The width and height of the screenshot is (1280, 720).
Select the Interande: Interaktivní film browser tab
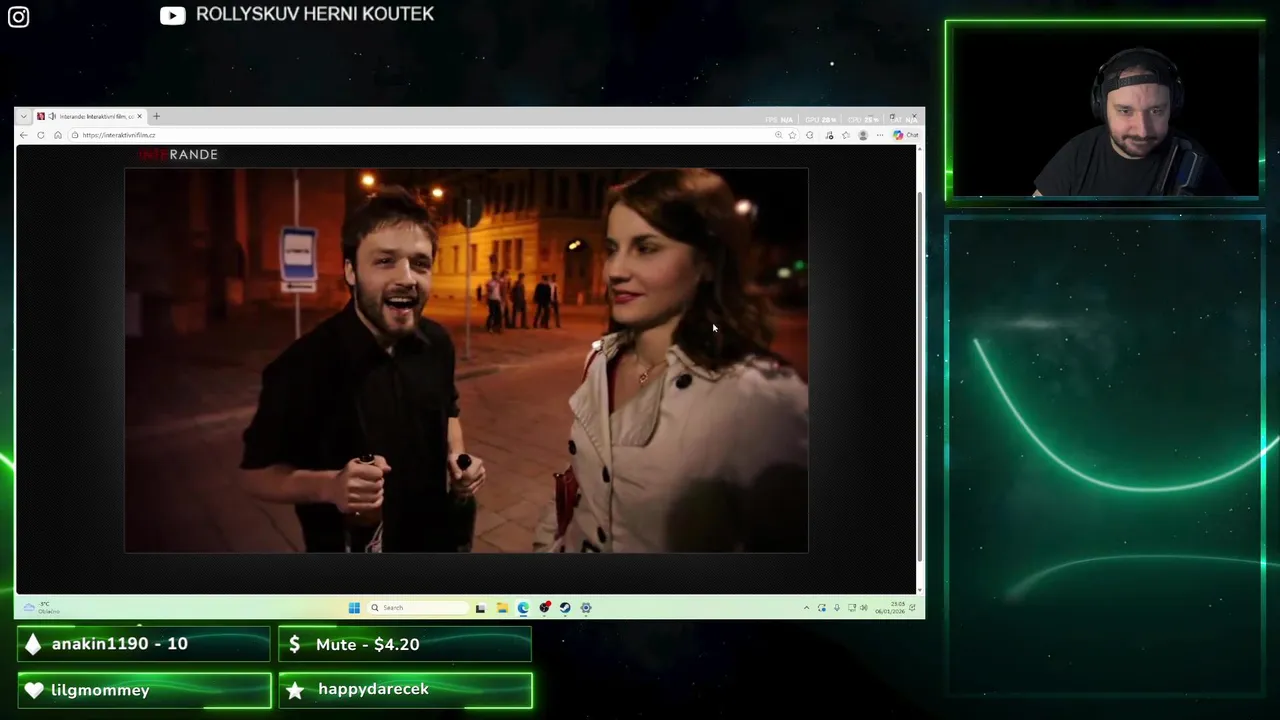(90, 117)
